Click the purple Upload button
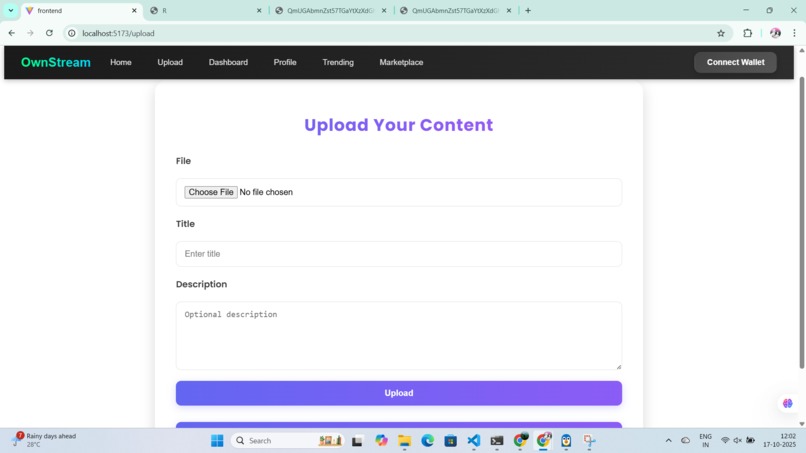Viewport: 806px width, 453px height. tap(399, 393)
